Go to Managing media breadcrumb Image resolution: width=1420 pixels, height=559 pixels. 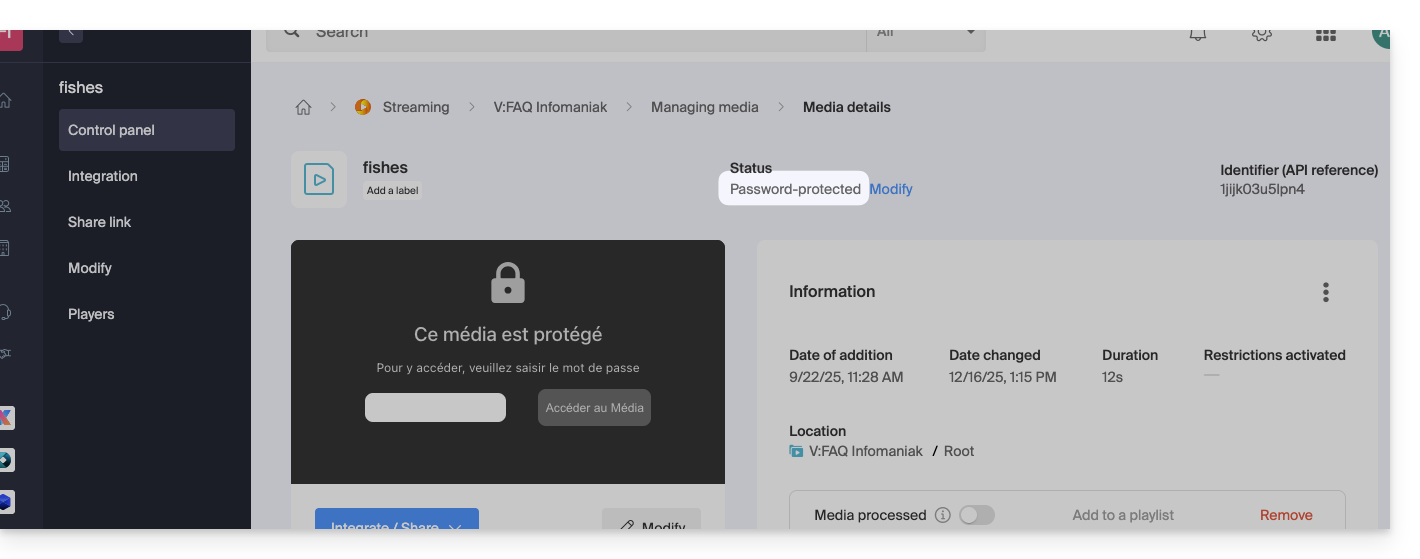coord(704,107)
